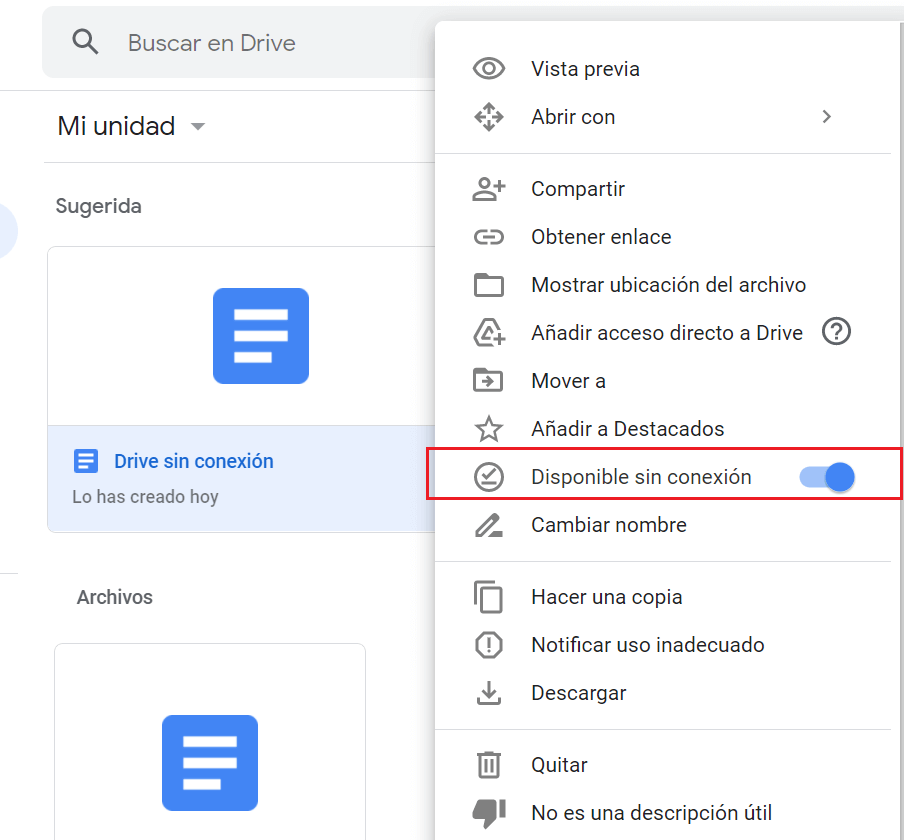Viewport: 904px width, 840px height.
Task: Click the person-plus Compartir icon
Action: pyautogui.click(x=488, y=189)
